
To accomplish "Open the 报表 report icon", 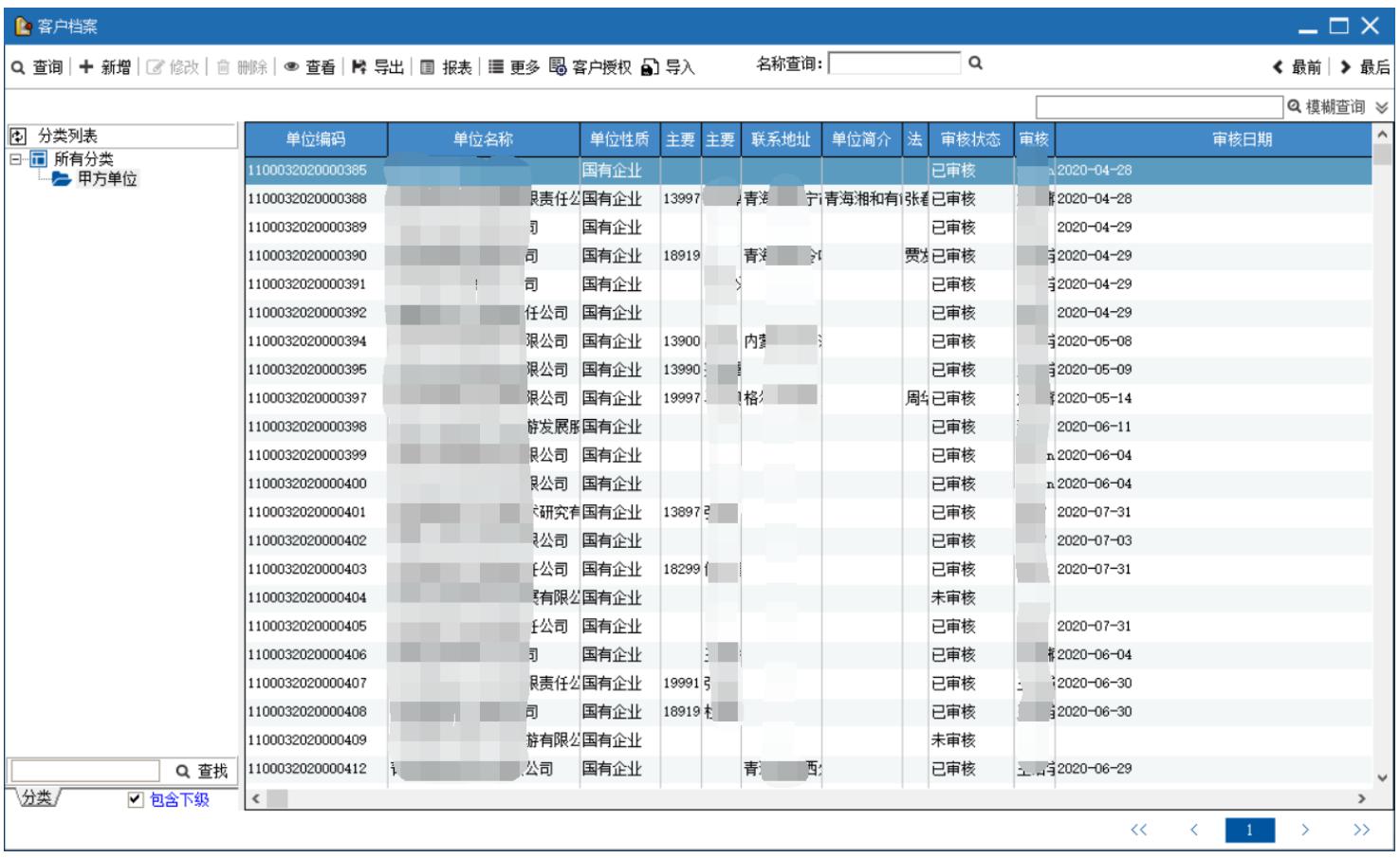I will pyautogui.click(x=428, y=67).
